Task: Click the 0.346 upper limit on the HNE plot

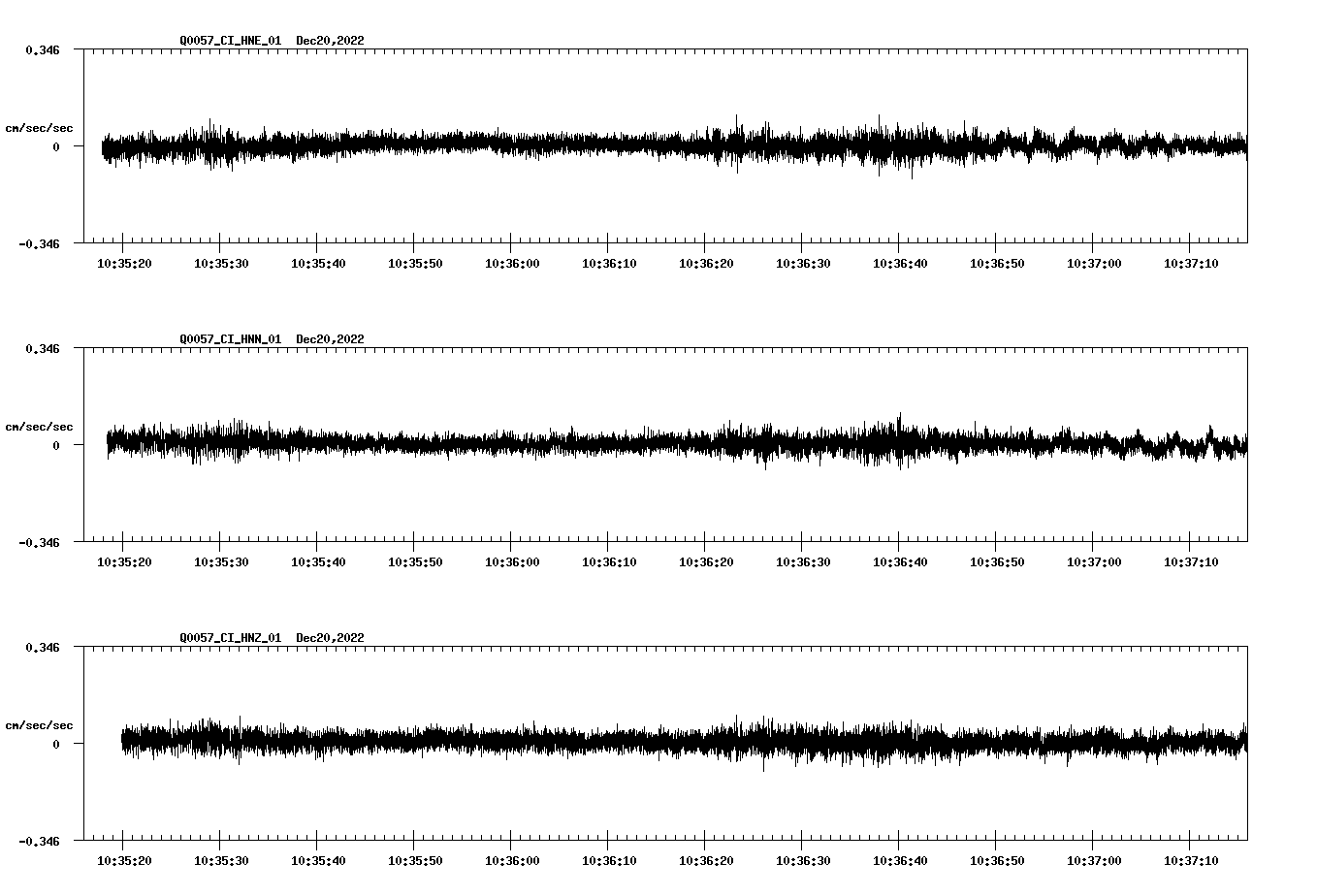Action: pos(43,49)
